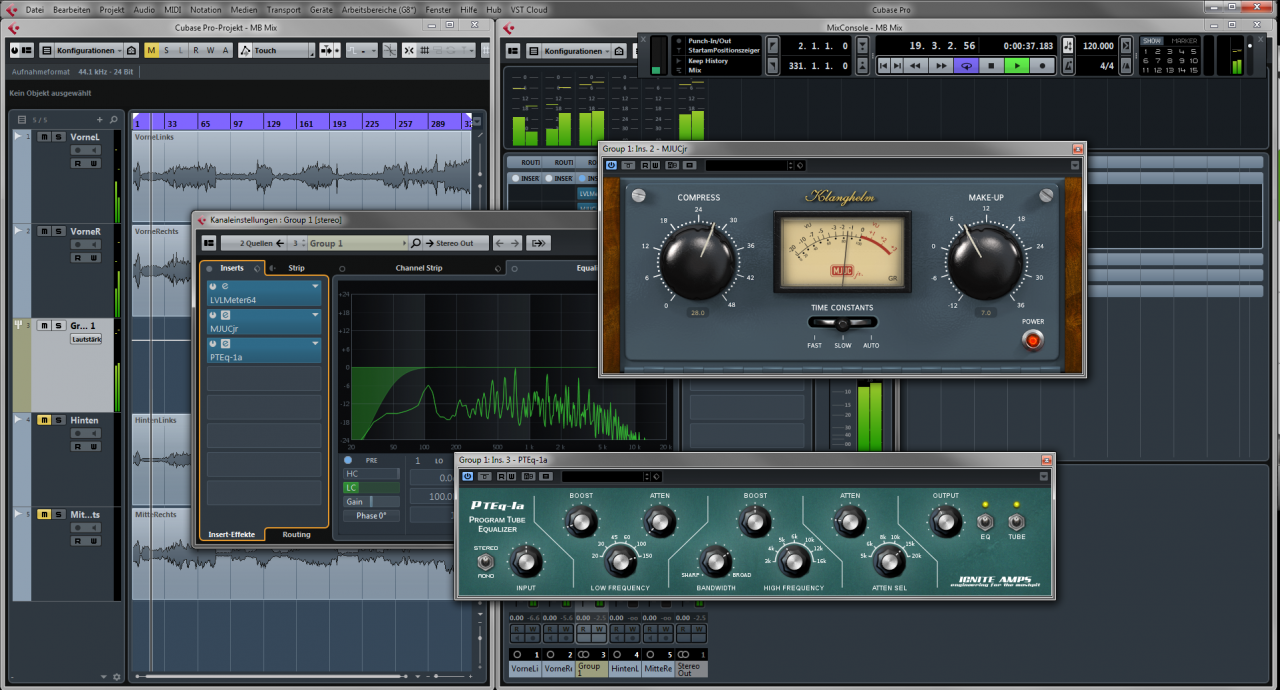Open the PTEq-1a insert slot dropdown arrow
This screenshot has width=1280, height=690.
pos(315,343)
